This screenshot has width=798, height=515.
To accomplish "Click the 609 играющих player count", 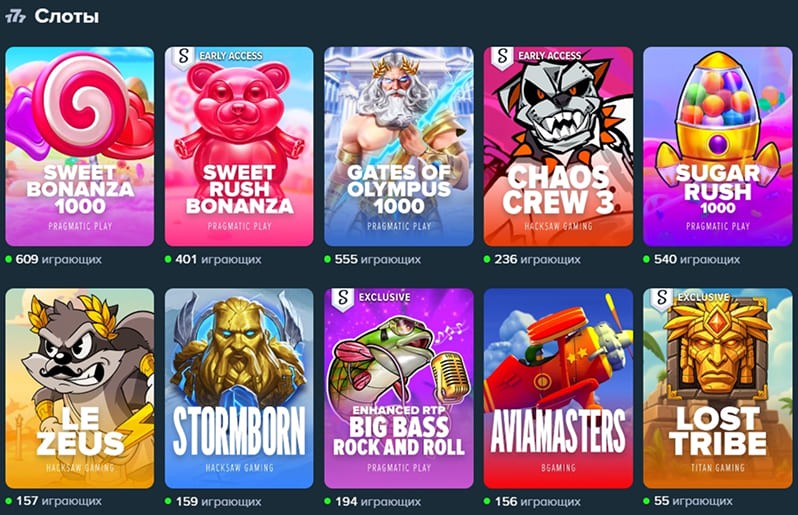I will click(x=58, y=259).
